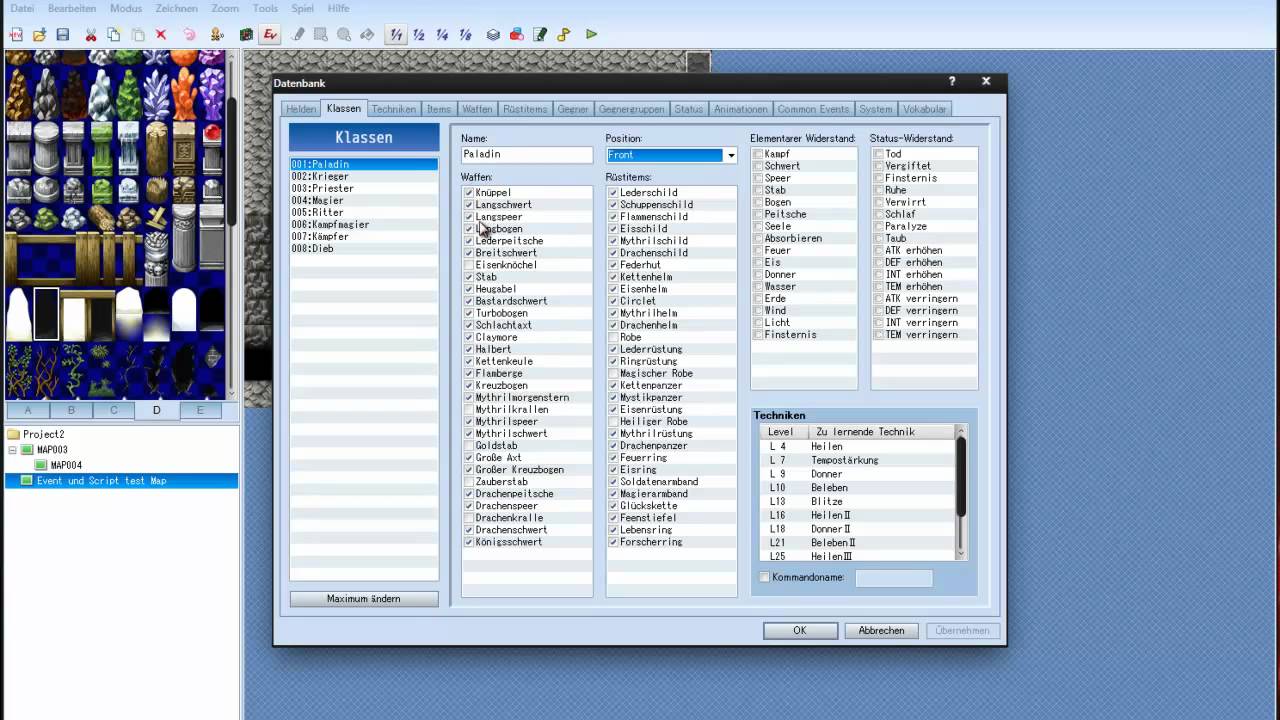Enable the Mythrilkrallen weapon checkbox

[x=469, y=410]
